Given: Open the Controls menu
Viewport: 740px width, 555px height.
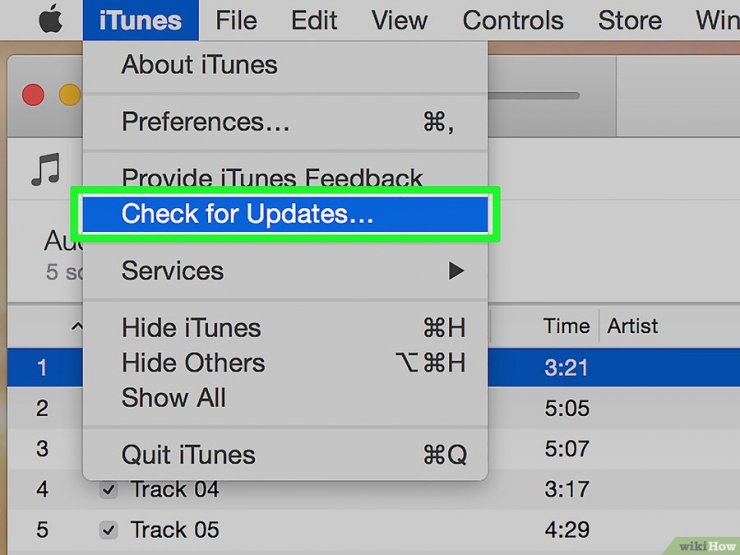Looking at the screenshot, I should [513, 20].
